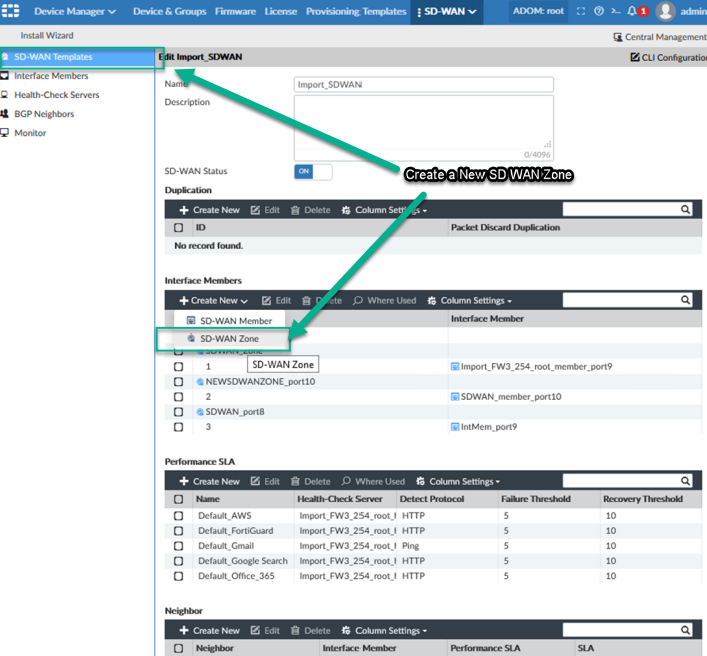Select SD-WAN Zone from the dropdown menu
Image resolution: width=707 pixels, height=656 pixels.
[230, 339]
